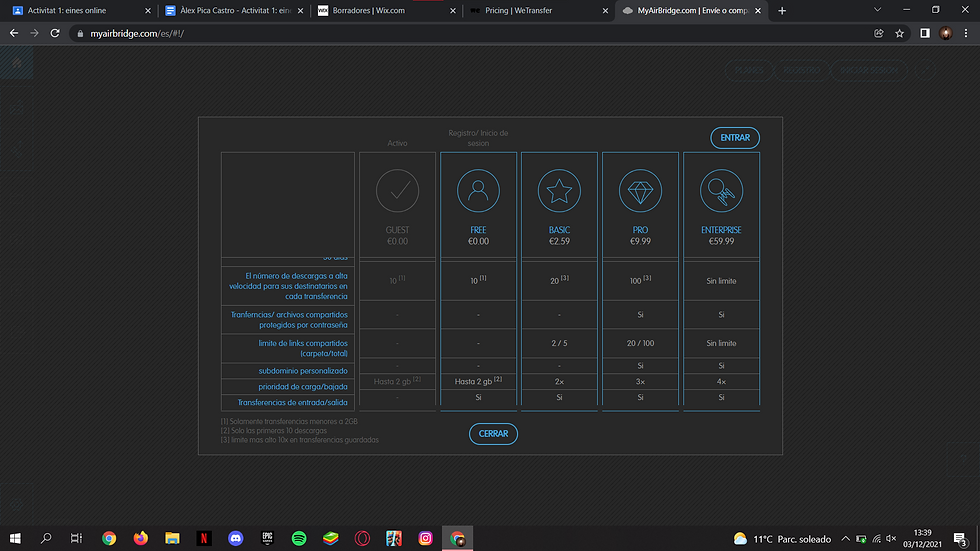Switch to Pricing WeTransfer tab

(539, 11)
